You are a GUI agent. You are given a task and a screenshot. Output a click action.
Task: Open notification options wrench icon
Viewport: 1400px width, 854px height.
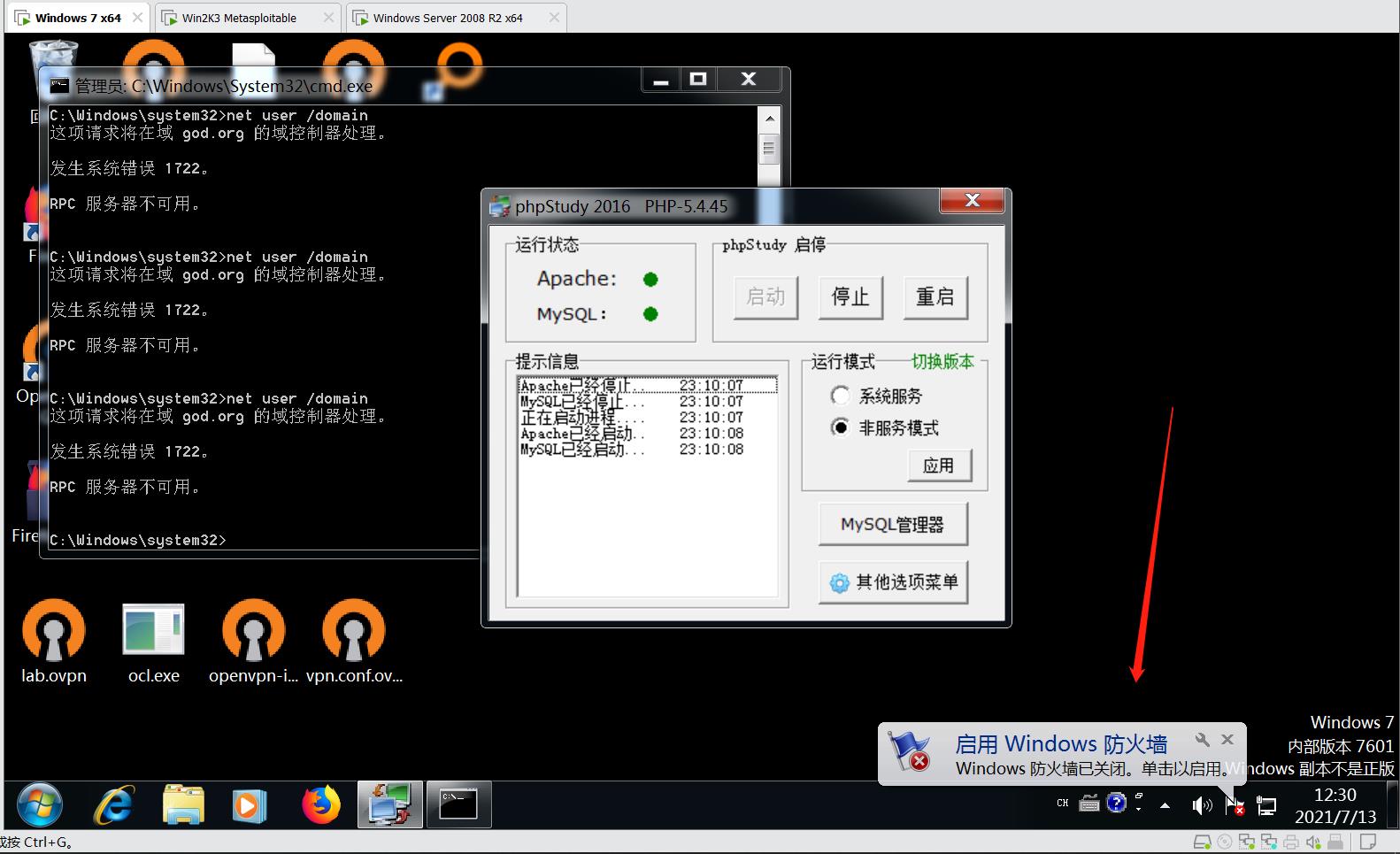[1203, 739]
